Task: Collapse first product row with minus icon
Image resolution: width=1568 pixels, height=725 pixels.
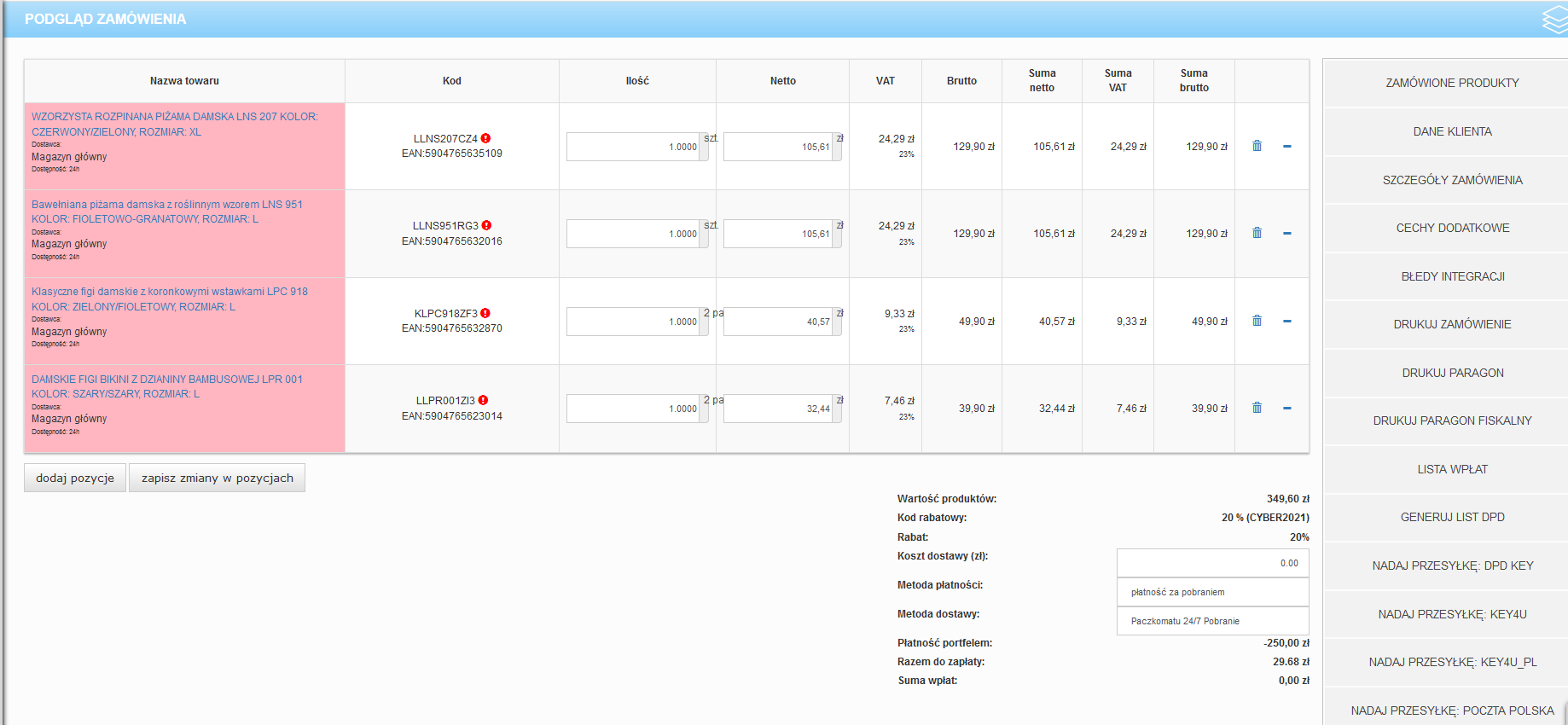Action: point(1287,147)
